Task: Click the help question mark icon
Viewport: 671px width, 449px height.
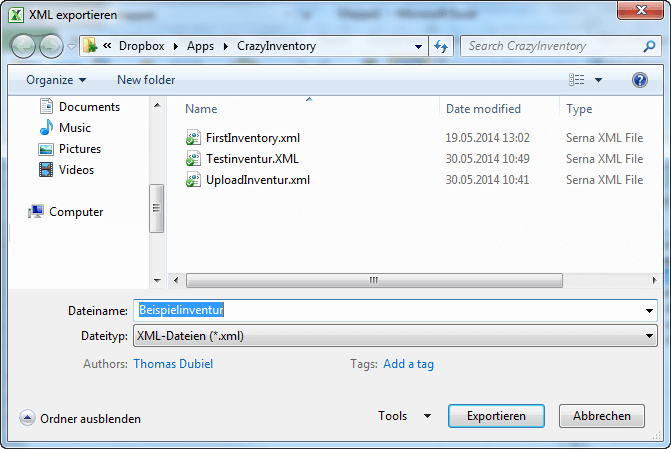Action: (640, 79)
